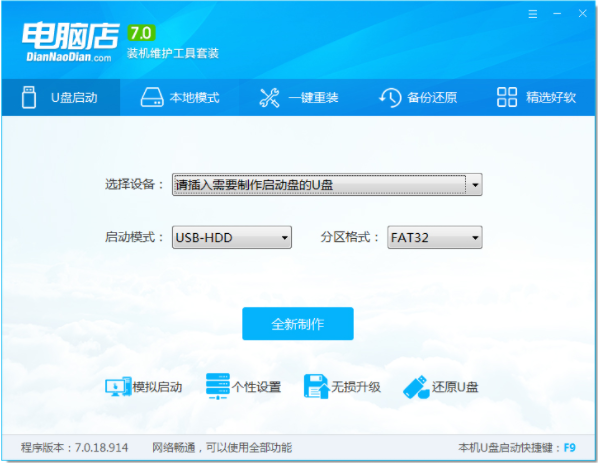The image size is (599, 463).
Task: Close the 电脑店 window
Action: [582, 14]
